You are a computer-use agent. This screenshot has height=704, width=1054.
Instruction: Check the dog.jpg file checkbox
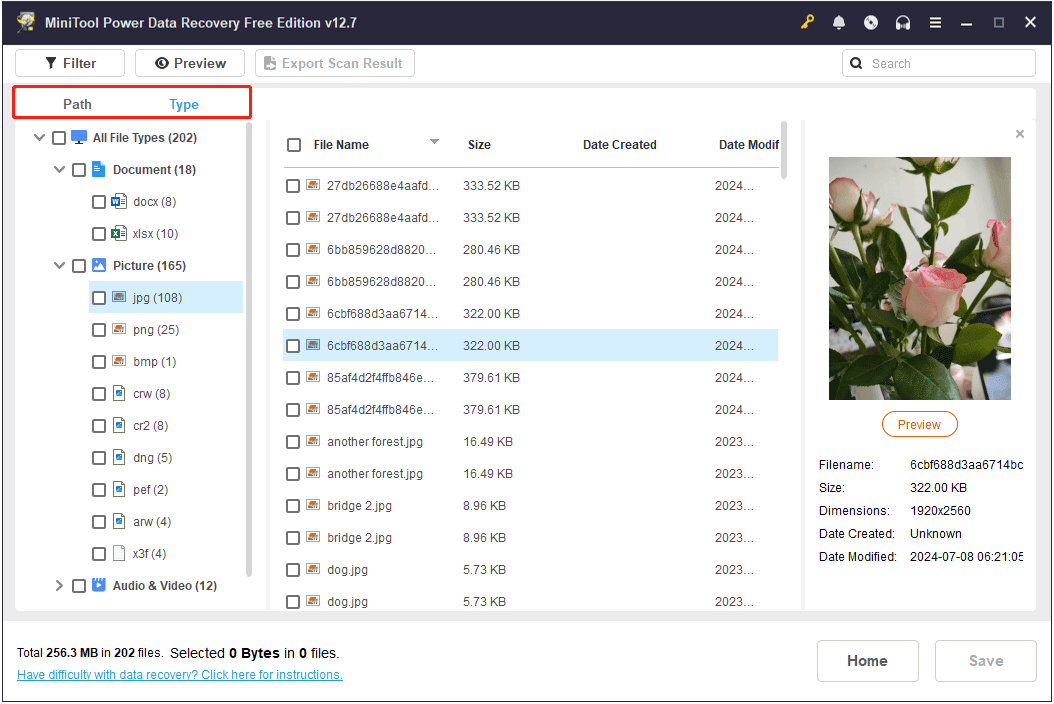(293, 569)
